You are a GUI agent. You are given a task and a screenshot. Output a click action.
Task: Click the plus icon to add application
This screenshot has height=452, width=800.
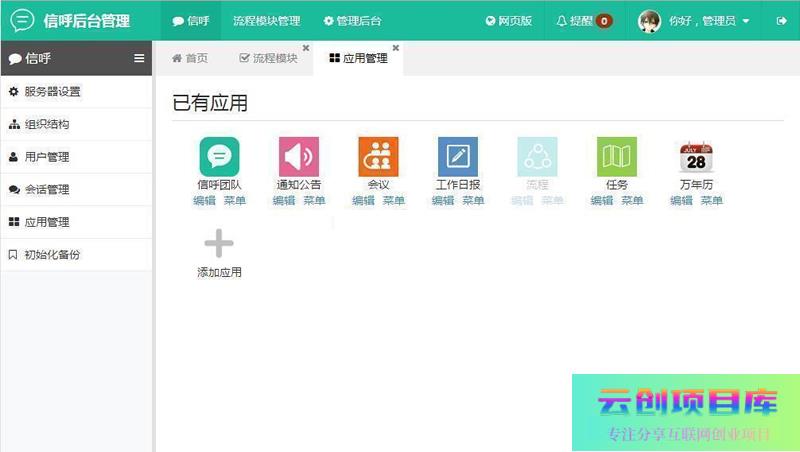click(219, 243)
